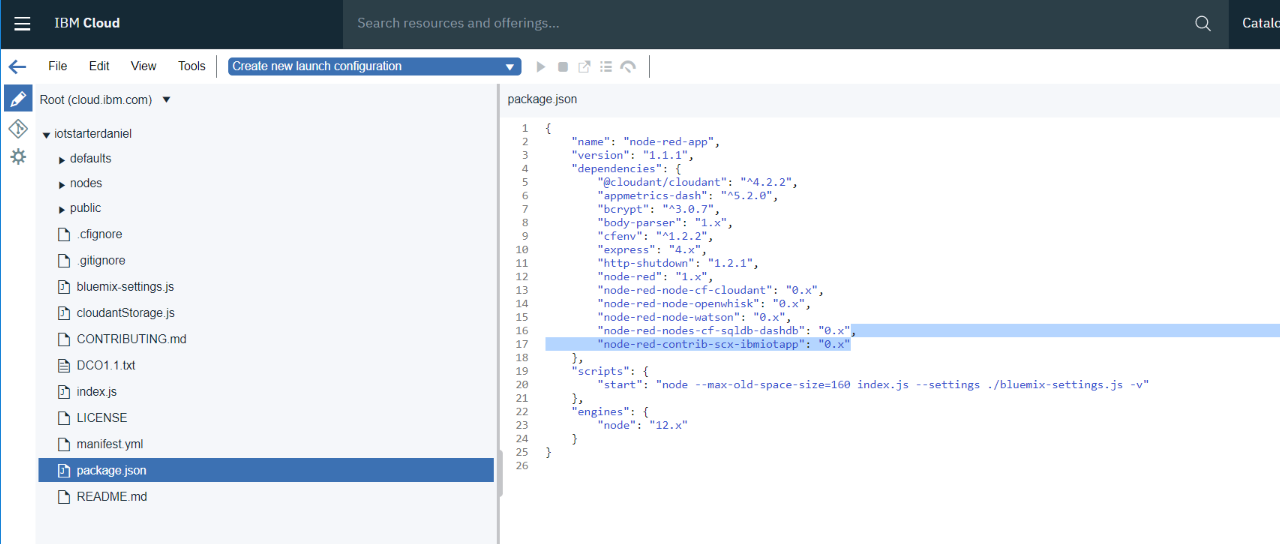Click the "express": "4.x" dependency line
This screenshot has width=1280, height=544.
pos(655,249)
